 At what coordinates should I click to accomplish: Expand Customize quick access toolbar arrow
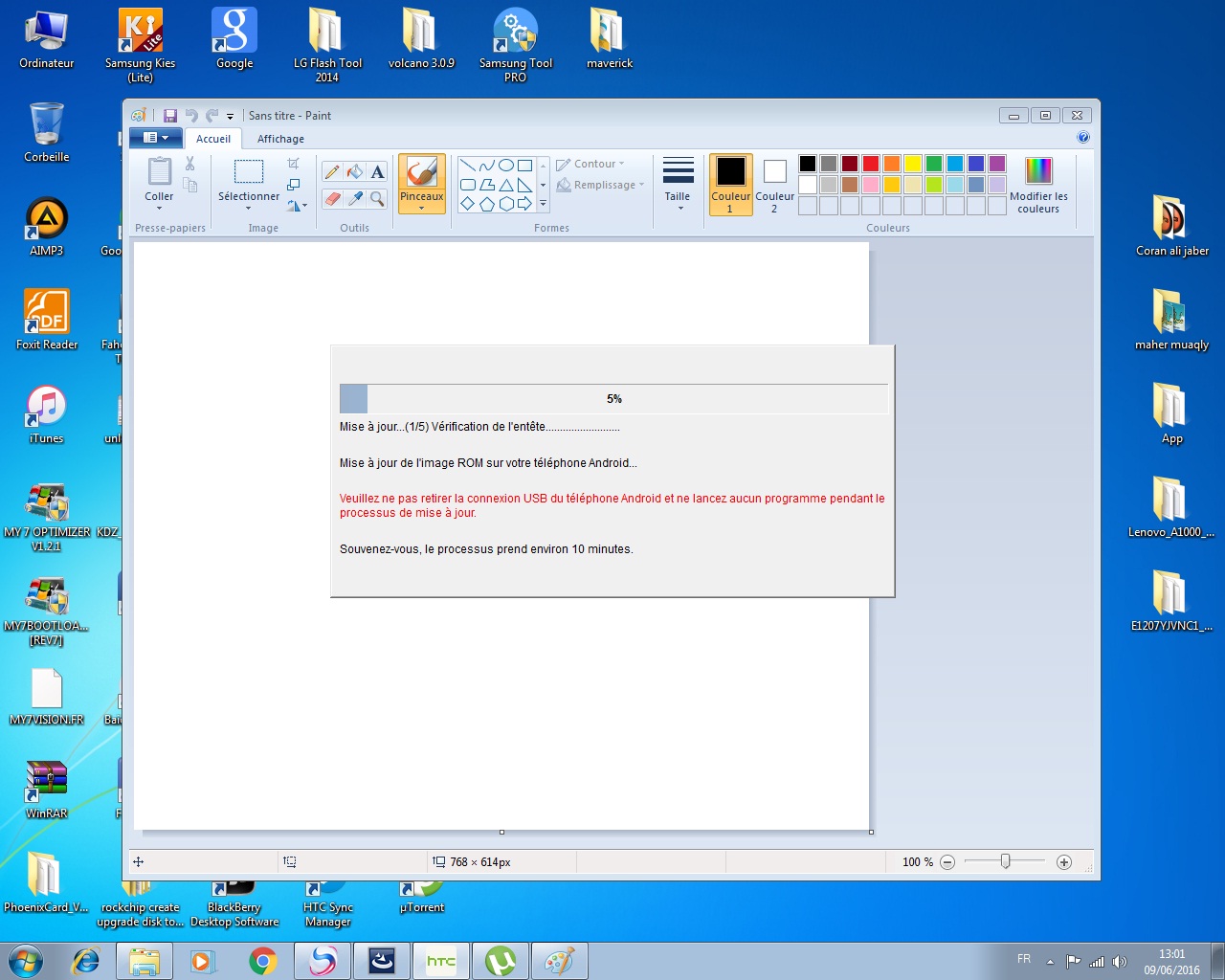pyautogui.click(x=230, y=117)
